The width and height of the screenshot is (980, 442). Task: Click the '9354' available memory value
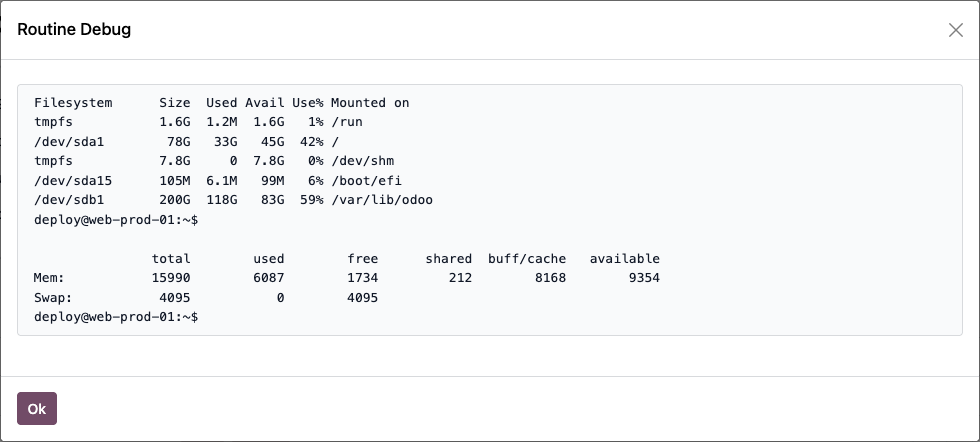point(644,278)
